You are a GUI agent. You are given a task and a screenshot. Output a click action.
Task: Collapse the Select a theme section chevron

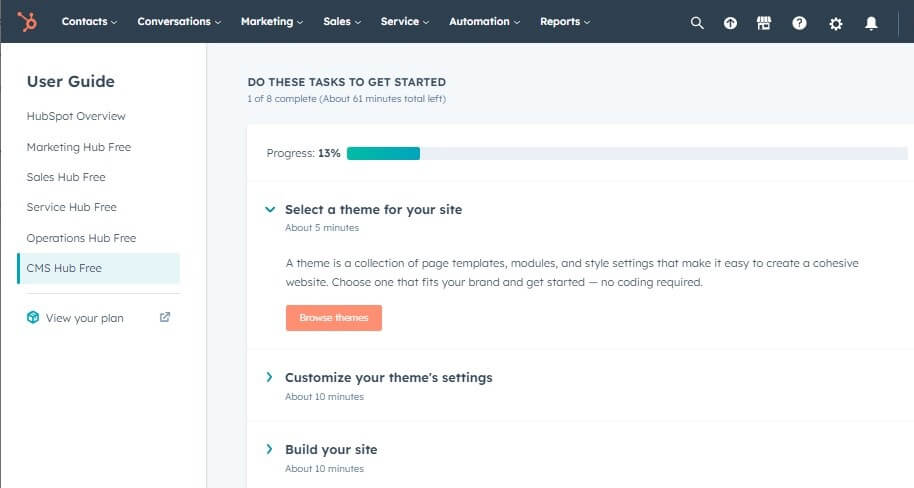point(270,209)
